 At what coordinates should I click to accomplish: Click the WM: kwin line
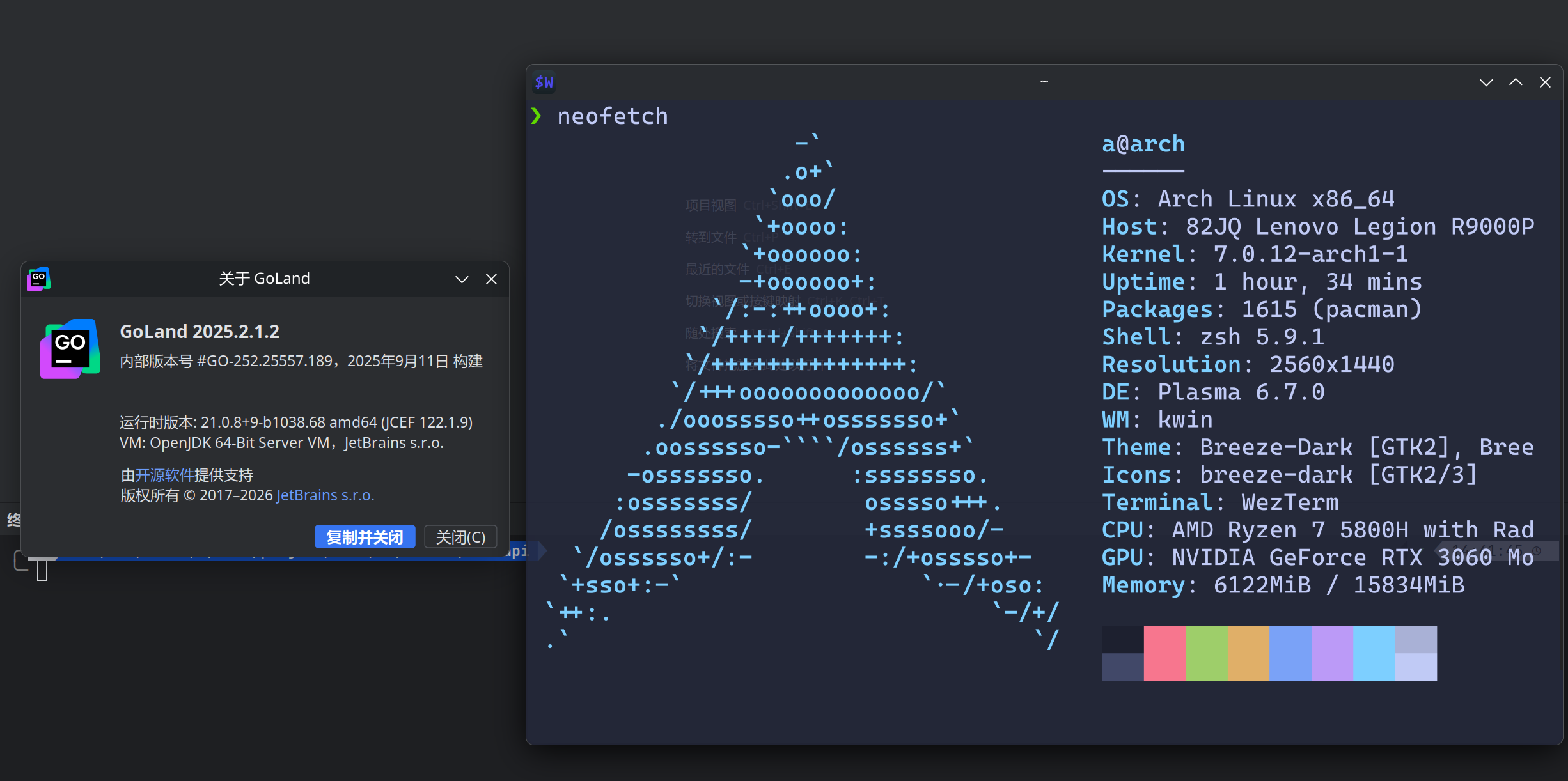click(x=1157, y=419)
